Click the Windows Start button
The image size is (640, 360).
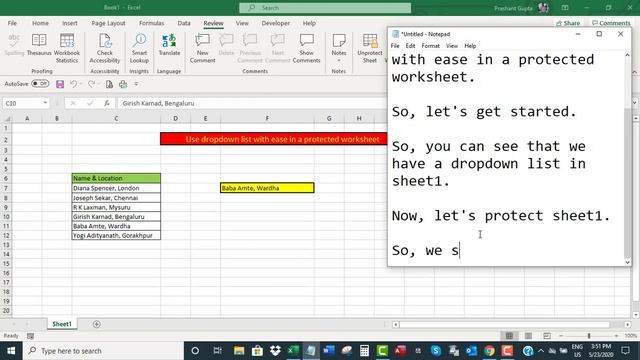point(11,351)
